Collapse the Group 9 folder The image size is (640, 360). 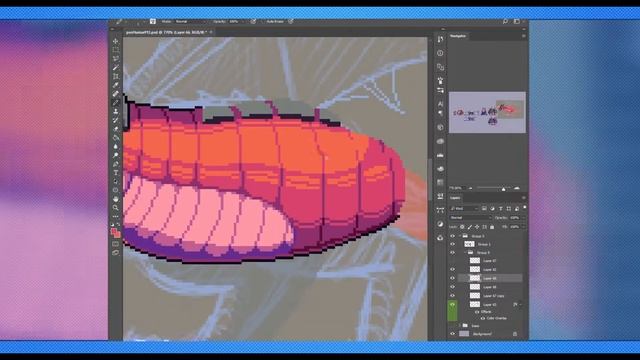click(465, 253)
